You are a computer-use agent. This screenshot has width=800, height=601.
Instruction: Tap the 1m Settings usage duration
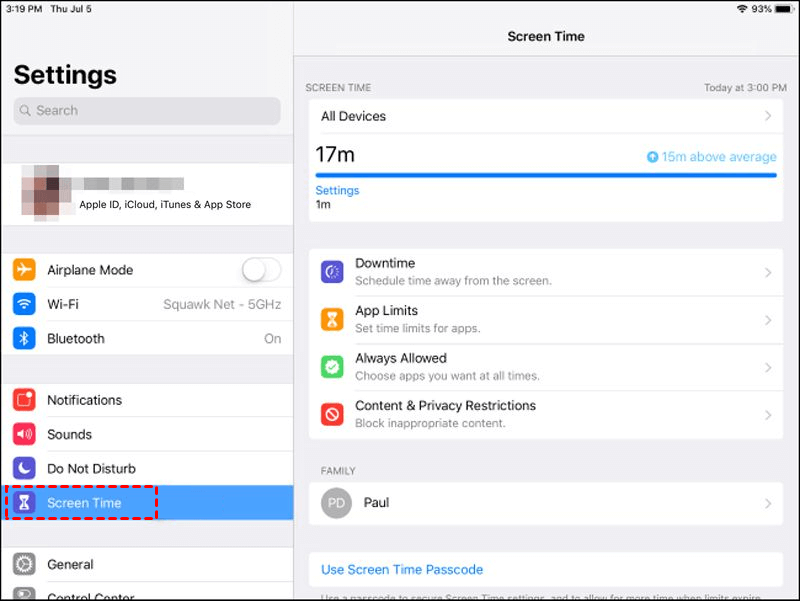tap(323, 205)
